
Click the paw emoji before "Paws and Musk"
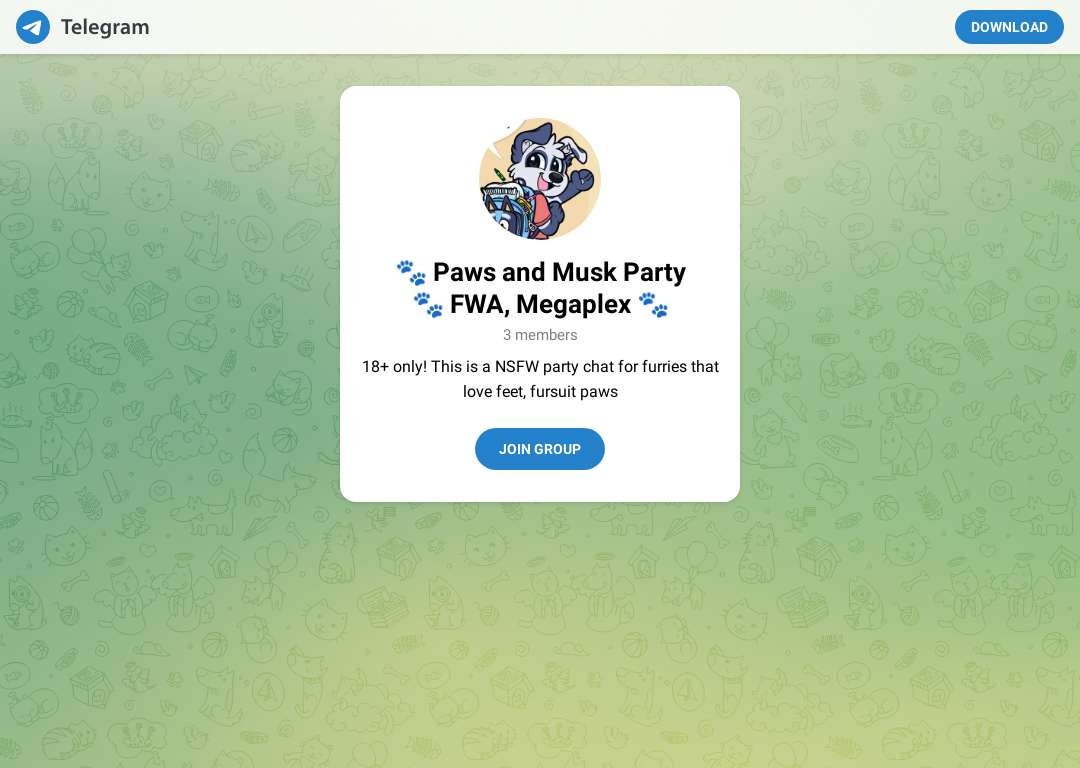point(412,273)
